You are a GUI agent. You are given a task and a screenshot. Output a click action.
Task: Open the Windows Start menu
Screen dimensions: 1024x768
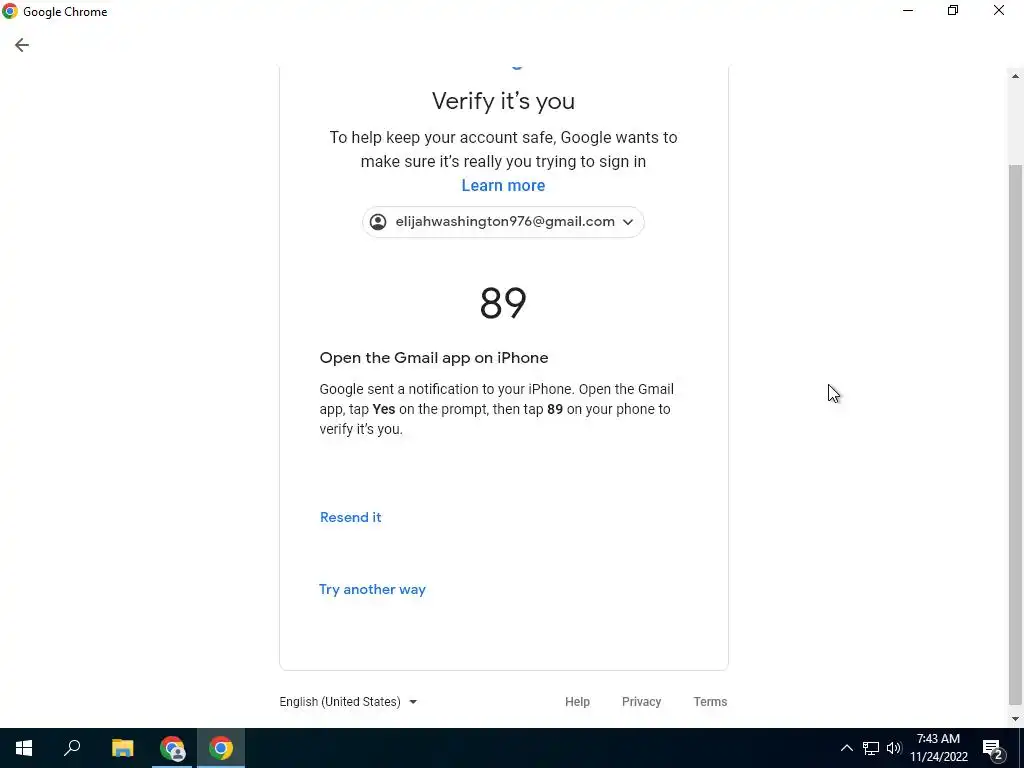(24, 748)
